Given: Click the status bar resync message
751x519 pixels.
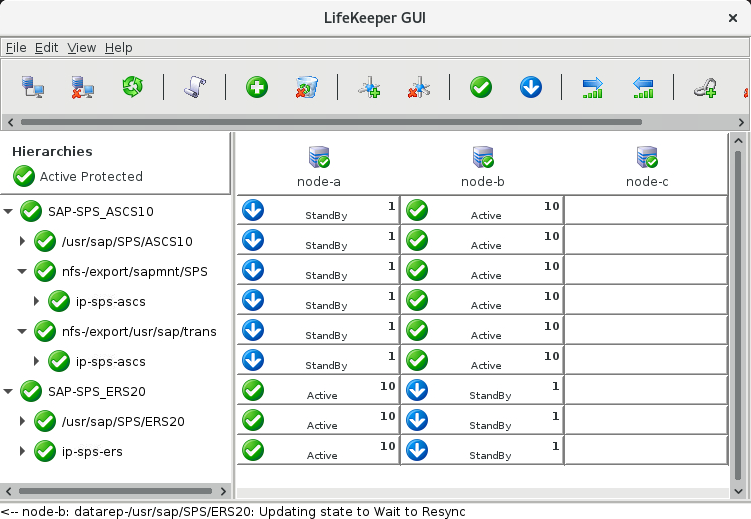Looking at the screenshot, I should [233, 511].
